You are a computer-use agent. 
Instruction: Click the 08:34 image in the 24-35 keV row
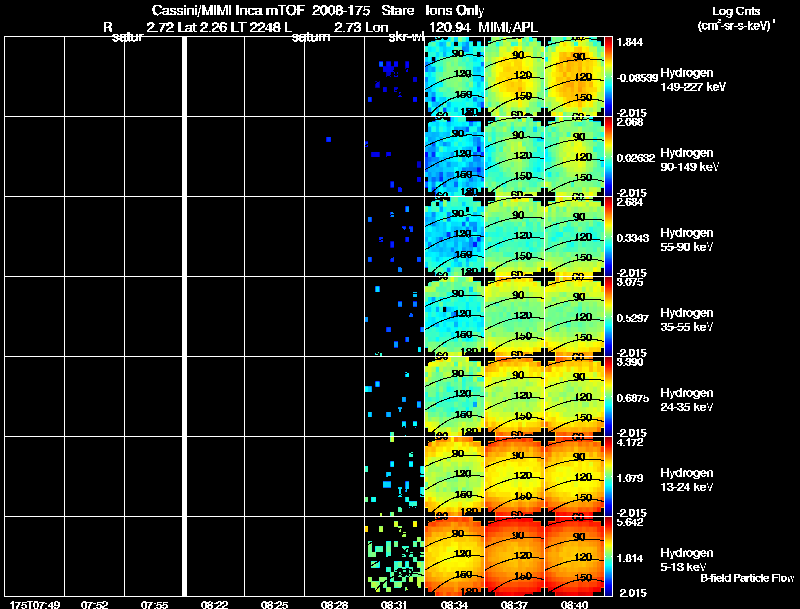tap(454, 396)
